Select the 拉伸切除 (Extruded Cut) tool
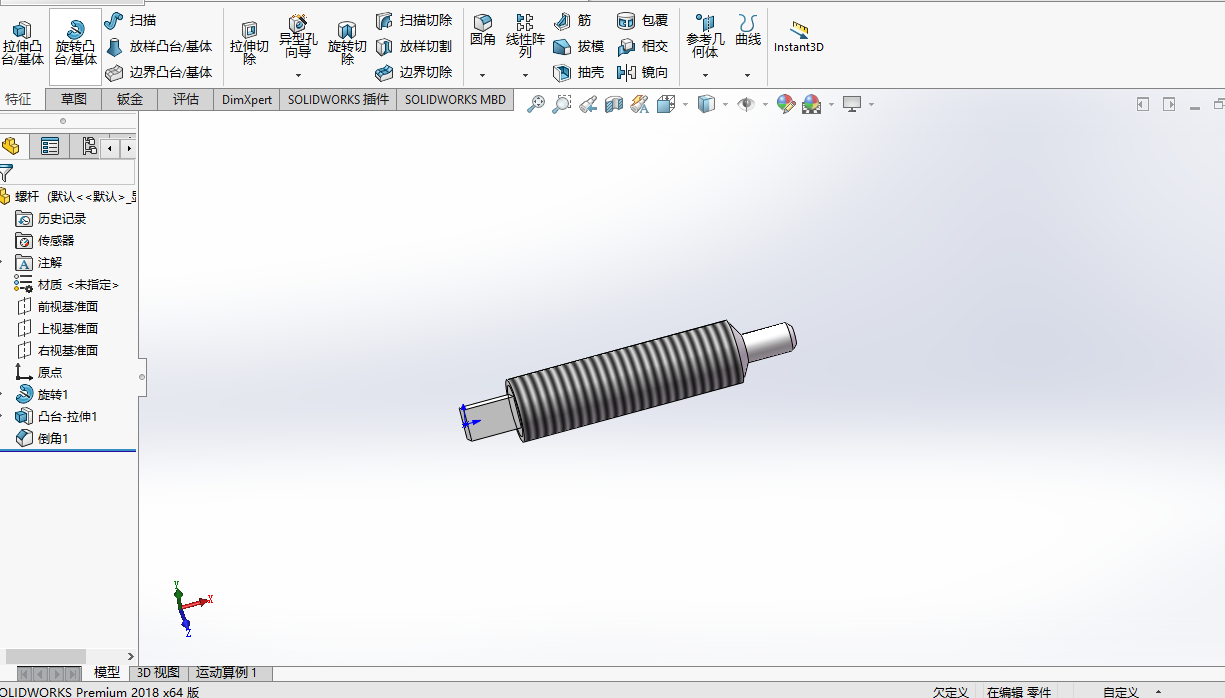 249,40
